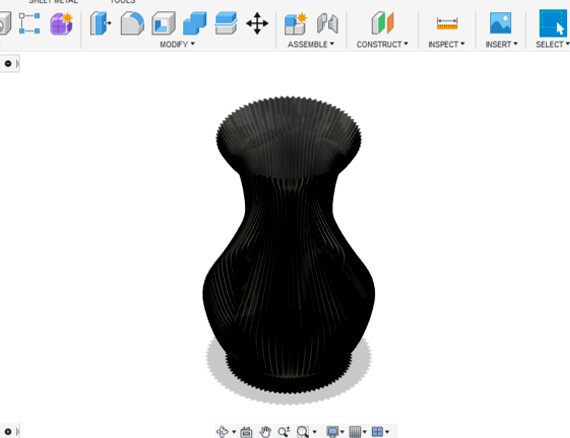
Task: Open the MODIFY dropdown menu
Action: pos(177,44)
